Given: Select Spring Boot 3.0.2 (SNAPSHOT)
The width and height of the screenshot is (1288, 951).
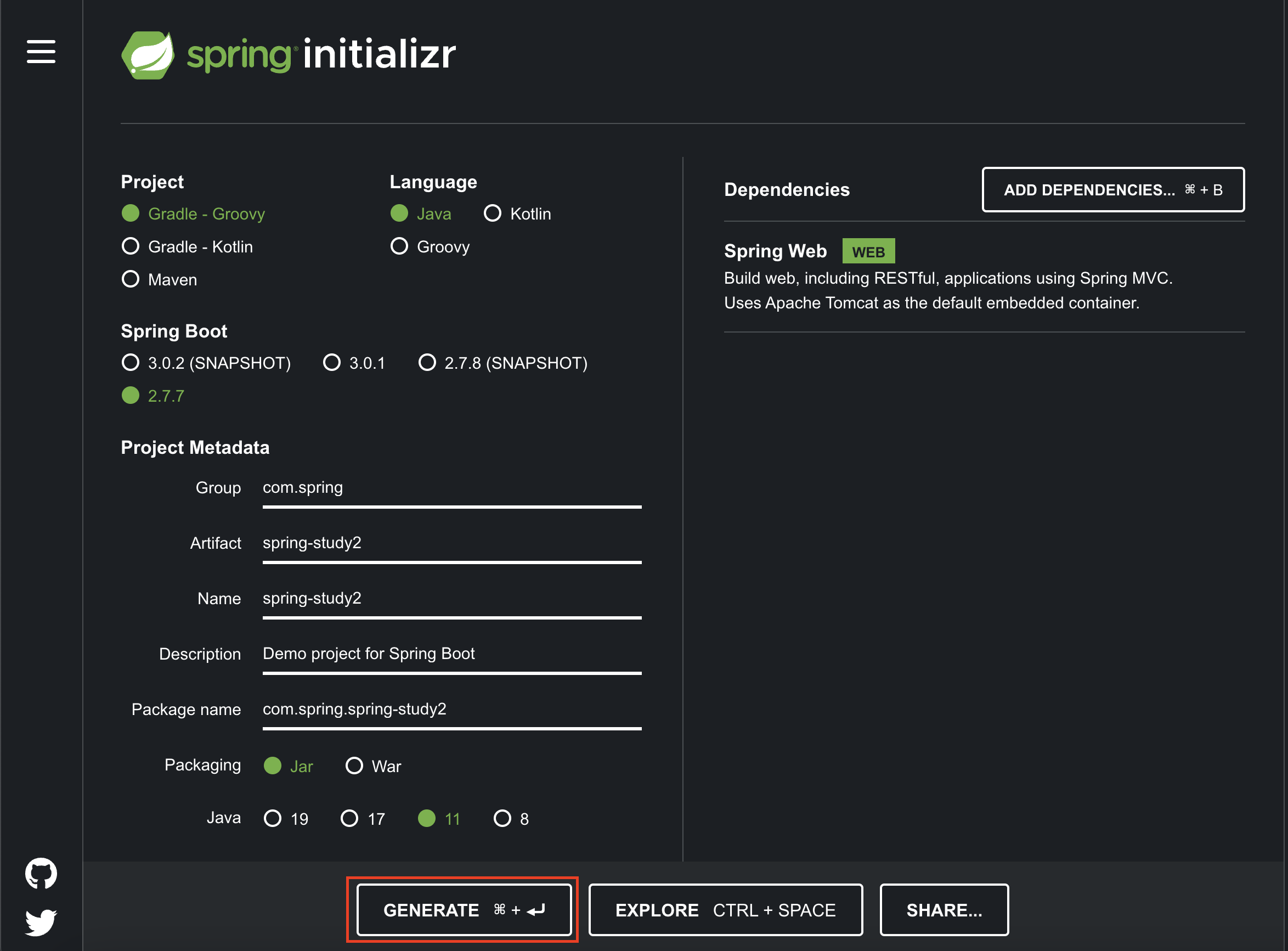Looking at the screenshot, I should click(131, 363).
